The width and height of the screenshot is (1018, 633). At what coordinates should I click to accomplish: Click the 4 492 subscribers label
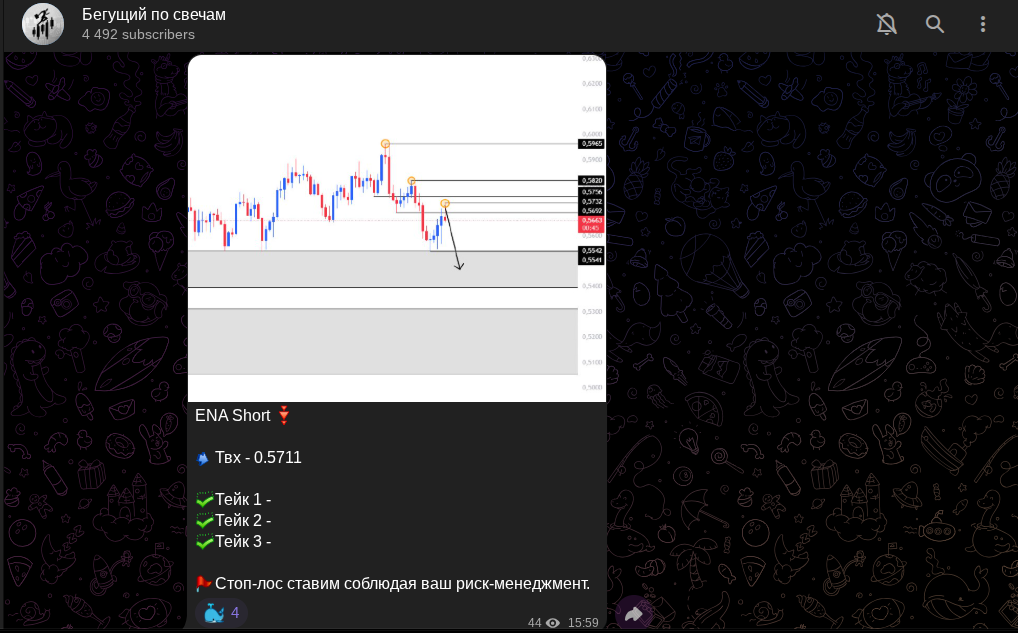[138, 34]
